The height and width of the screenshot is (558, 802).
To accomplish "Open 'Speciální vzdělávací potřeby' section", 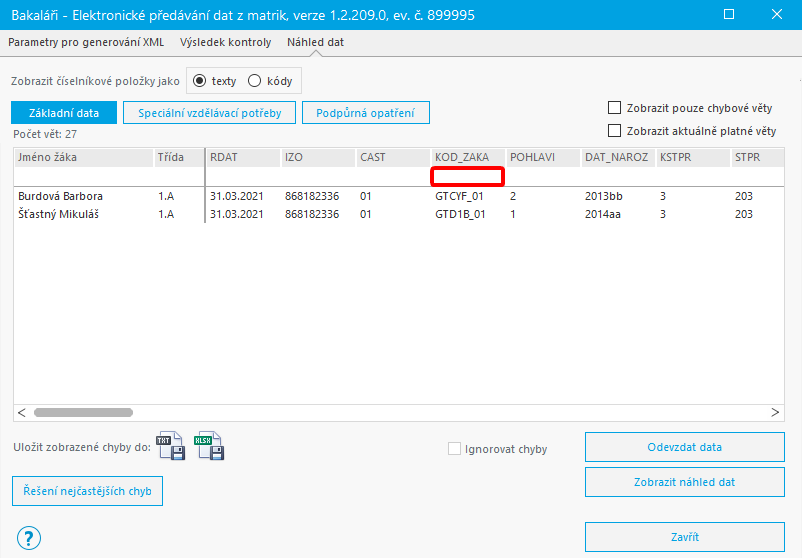I will (209, 113).
